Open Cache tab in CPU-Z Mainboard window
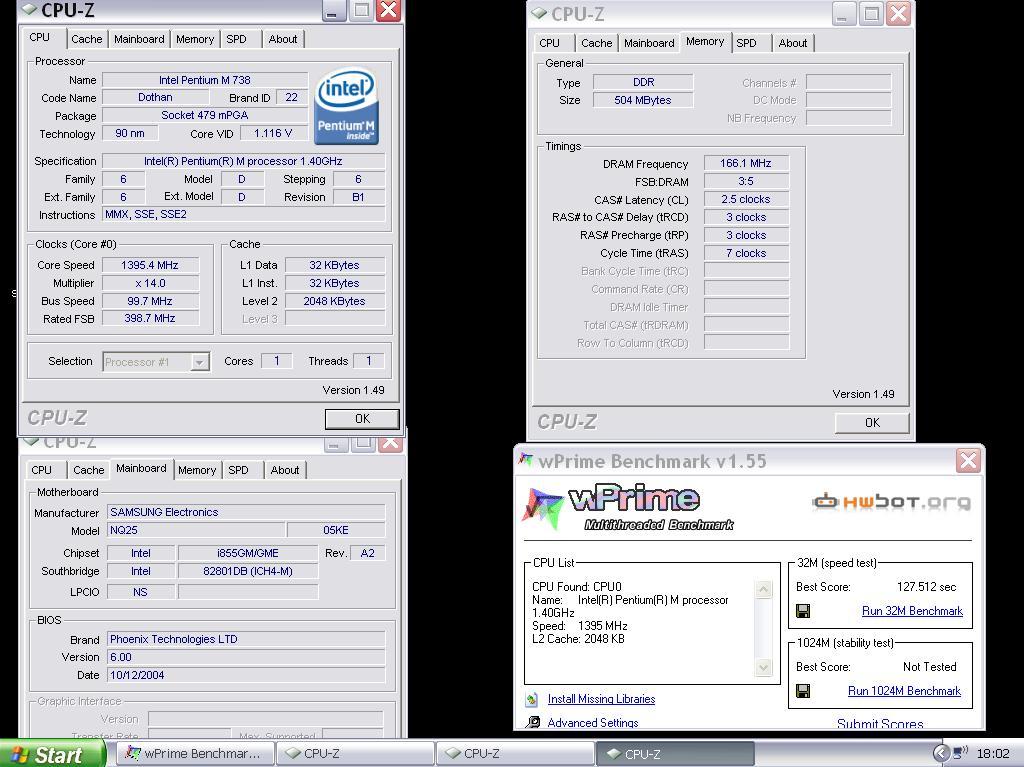 (89, 470)
